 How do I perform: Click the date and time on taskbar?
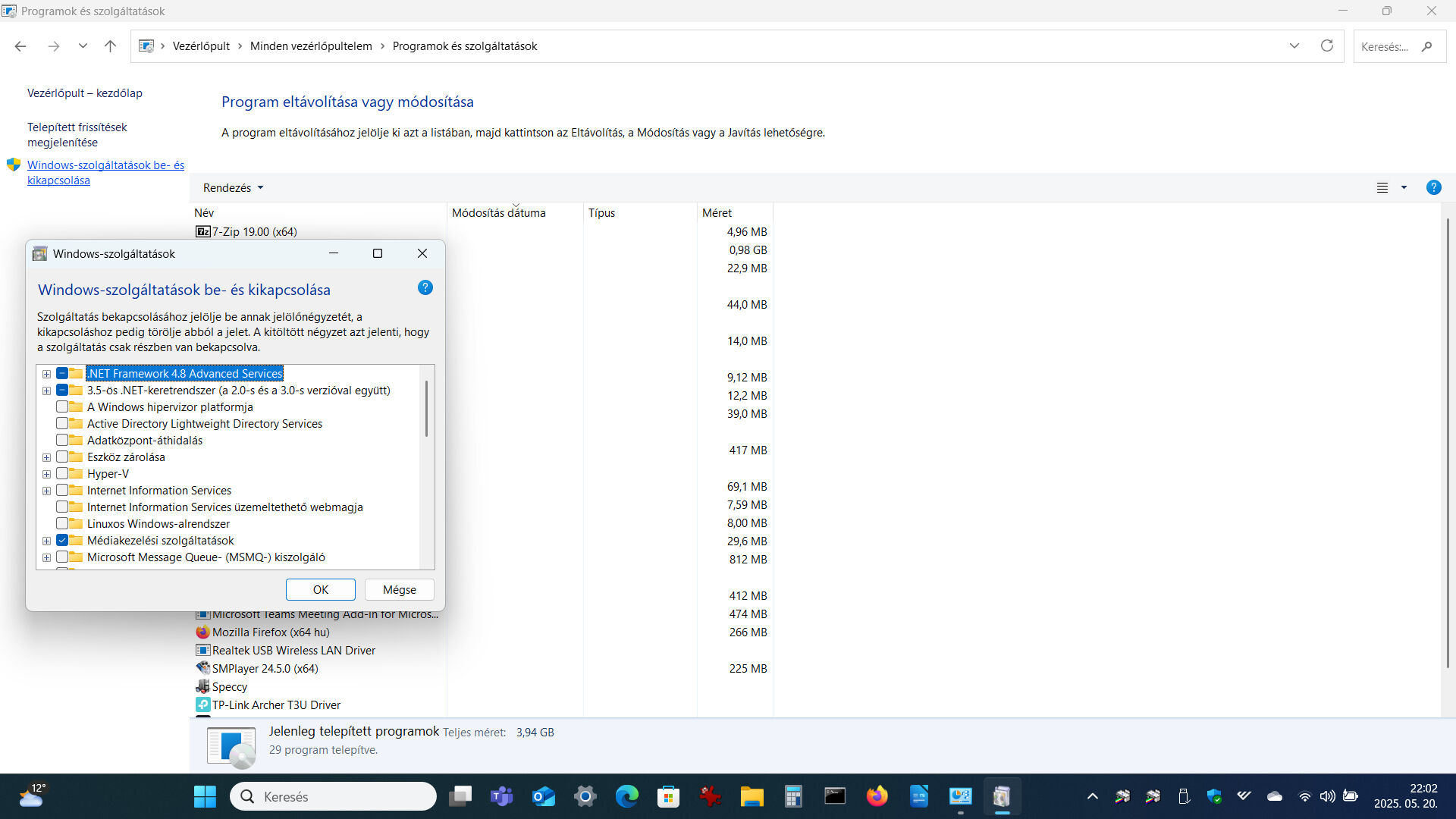(x=1405, y=796)
